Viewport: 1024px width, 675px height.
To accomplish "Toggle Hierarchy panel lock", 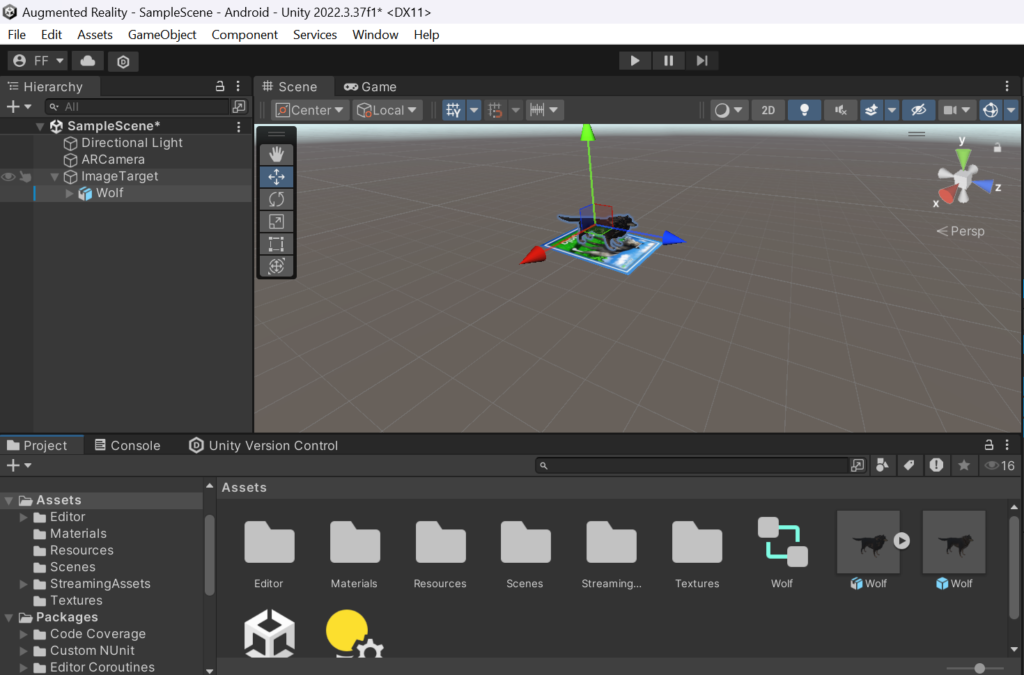I will (220, 86).
